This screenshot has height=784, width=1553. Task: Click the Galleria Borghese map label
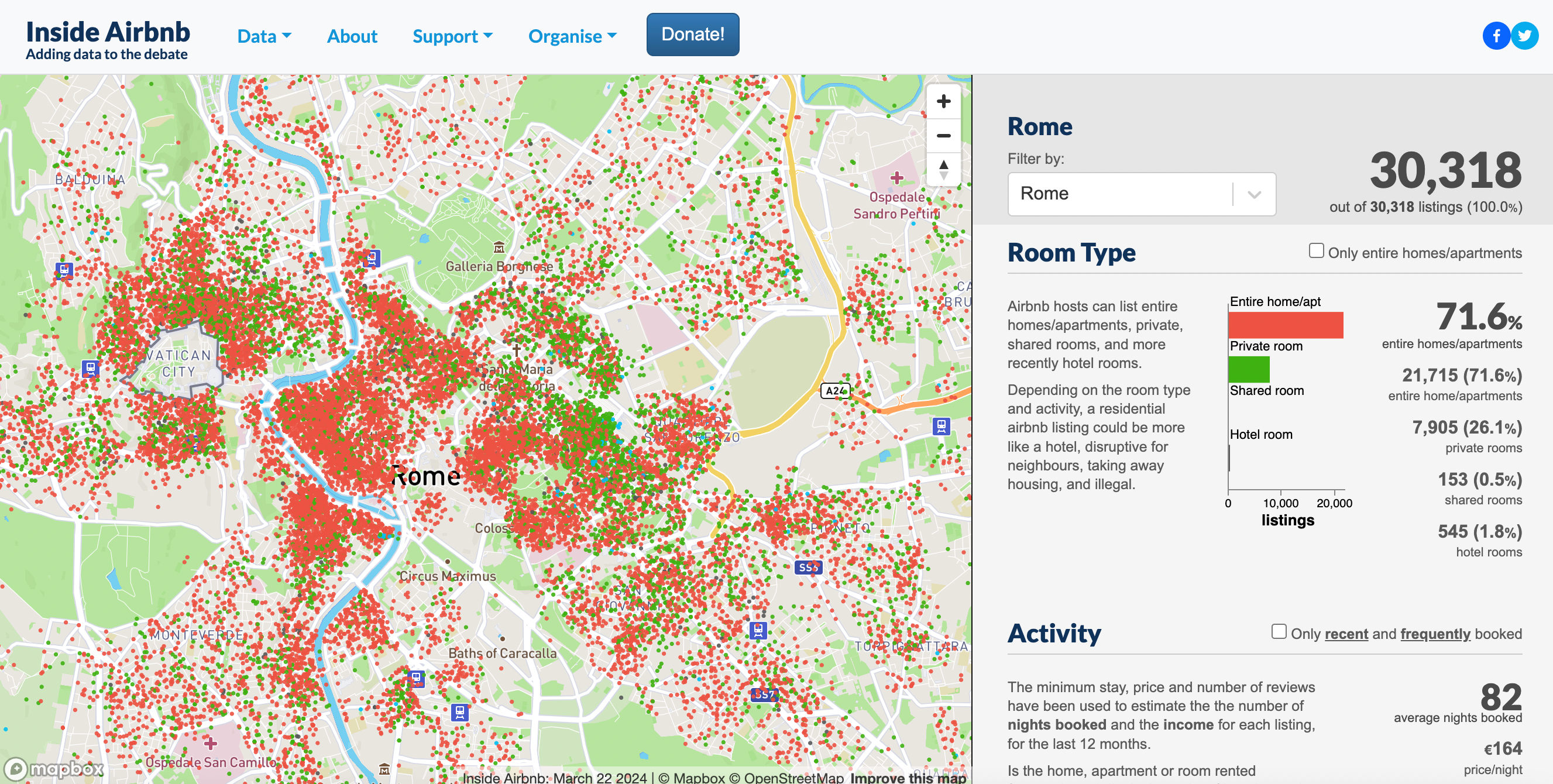click(x=499, y=266)
